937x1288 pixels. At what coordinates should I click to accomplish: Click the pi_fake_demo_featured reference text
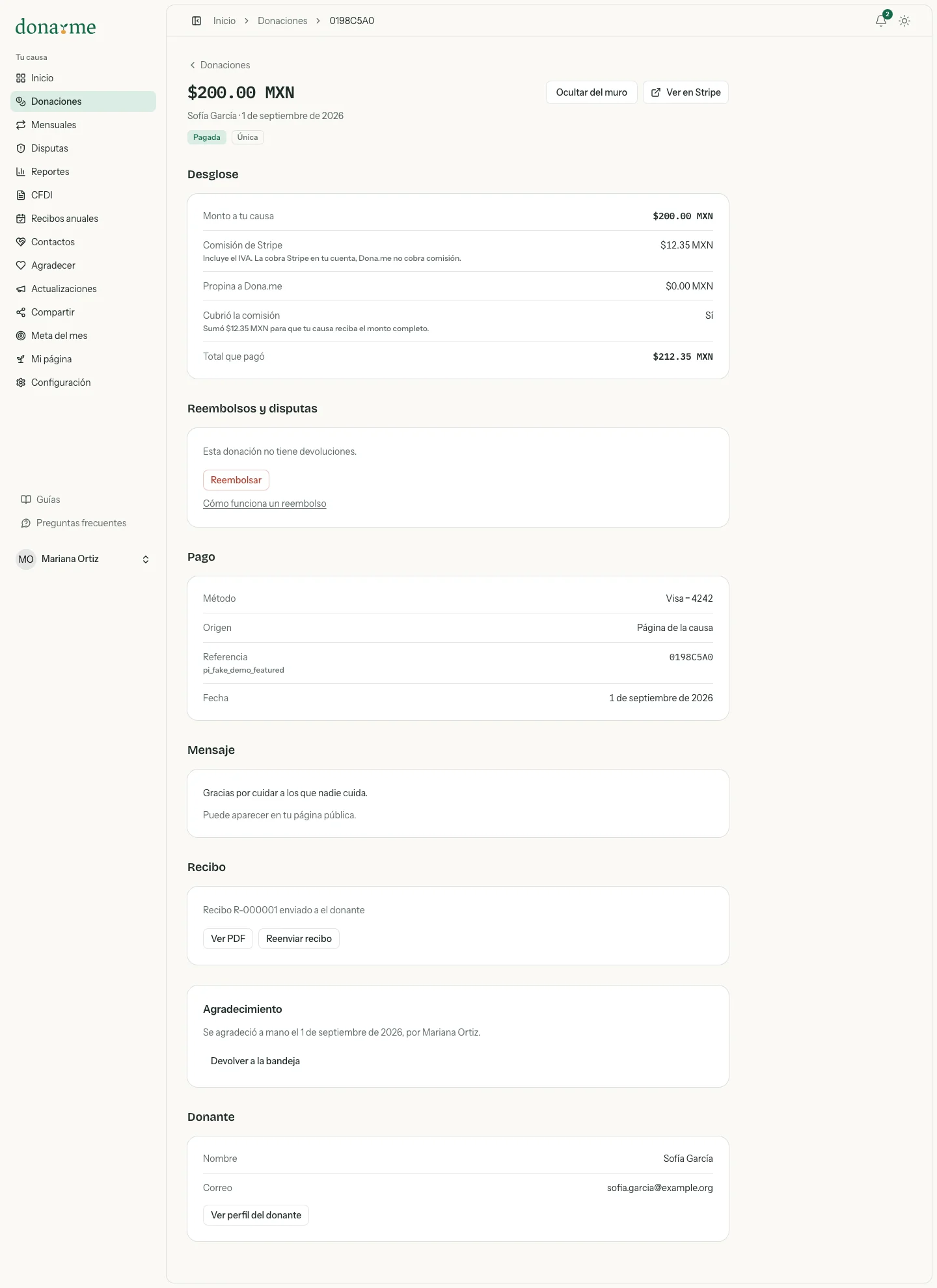(243, 670)
